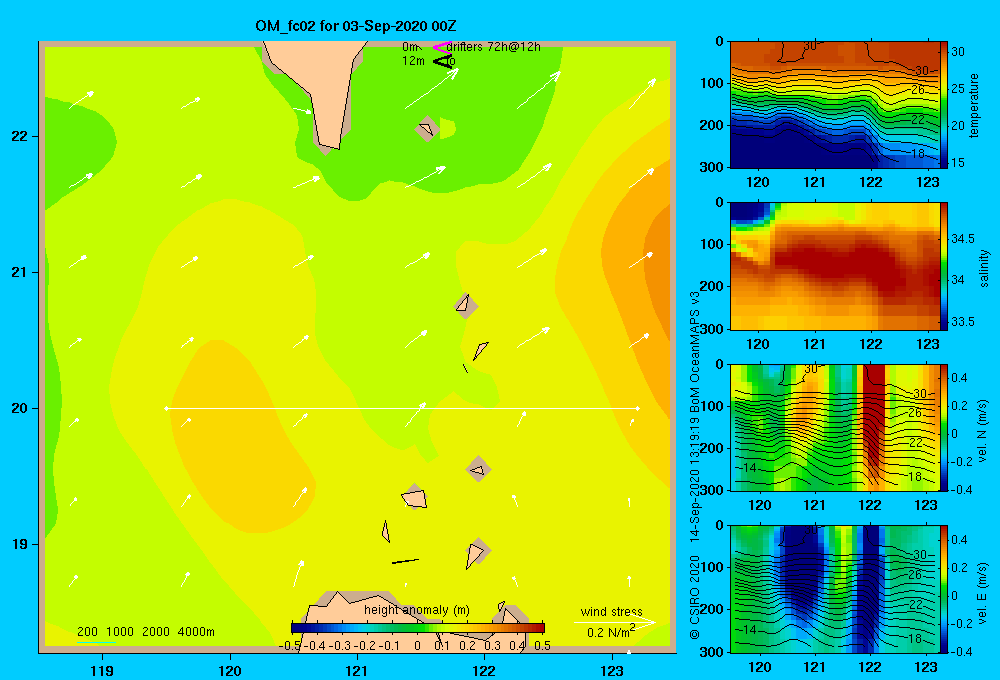Image resolution: width=1000 pixels, height=680 pixels.
Task: Click the title 'OM_fc02 for 03-Sep-2020 00Z'
Action: (x=356, y=26)
